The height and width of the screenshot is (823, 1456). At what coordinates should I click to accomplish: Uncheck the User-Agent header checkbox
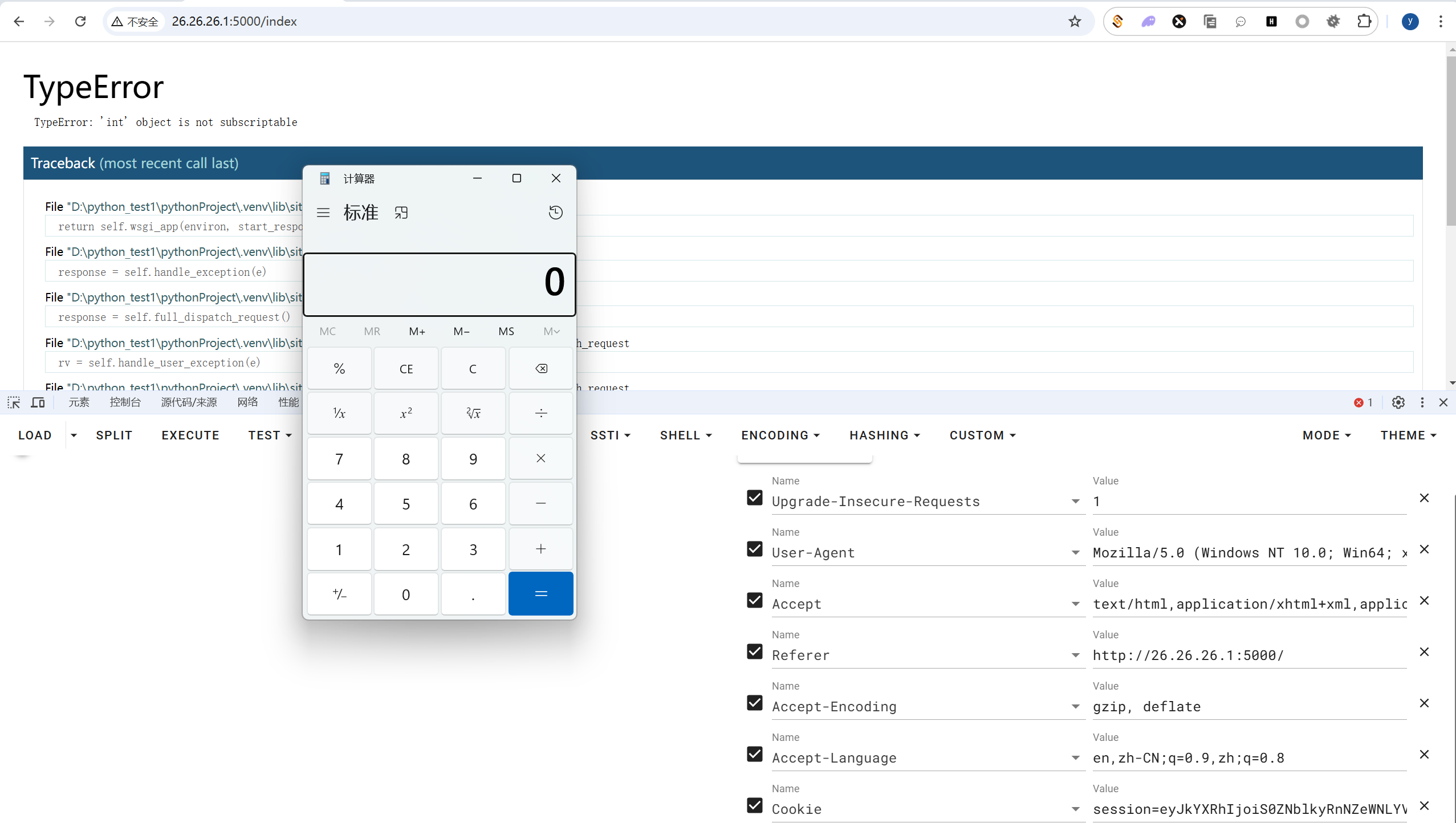[755, 549]
